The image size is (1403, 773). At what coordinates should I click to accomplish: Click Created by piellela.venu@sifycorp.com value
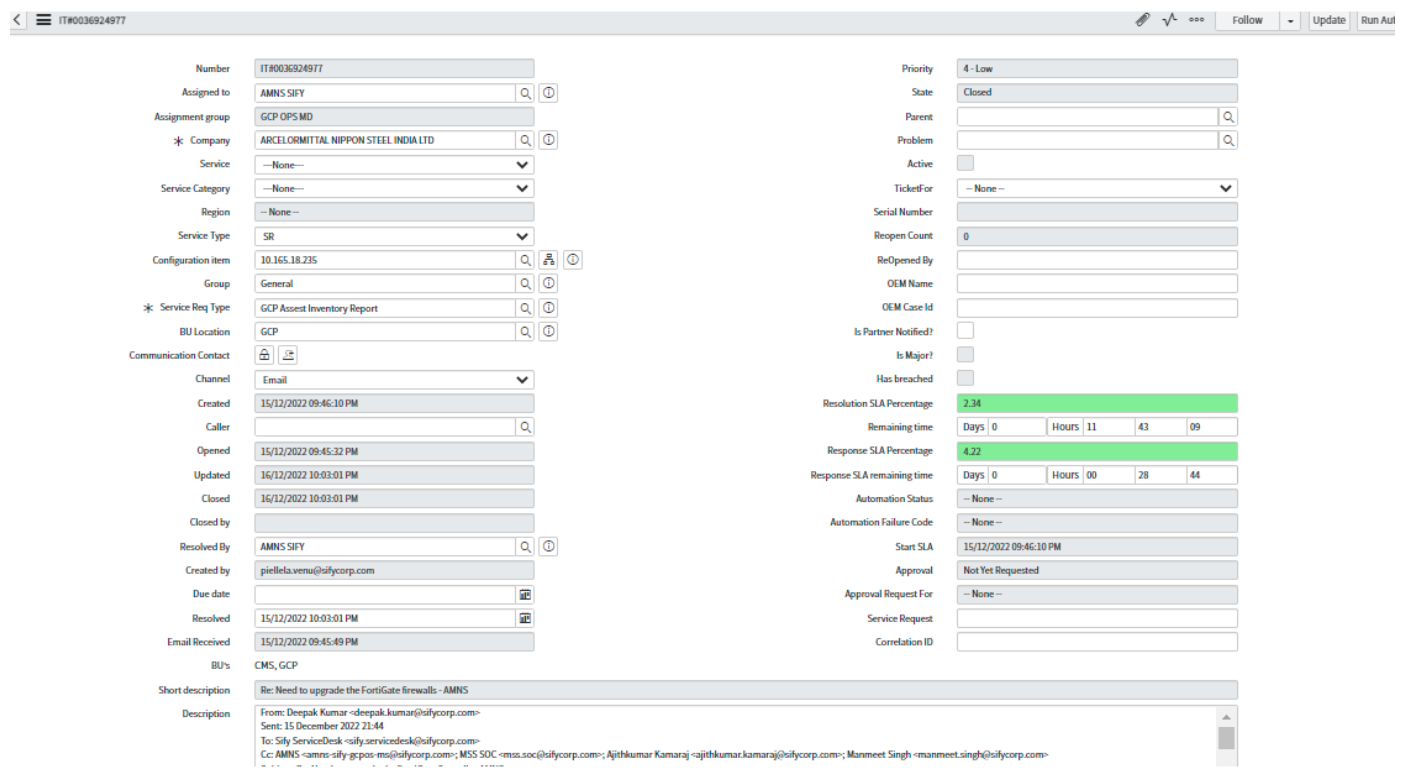[394, 570]
